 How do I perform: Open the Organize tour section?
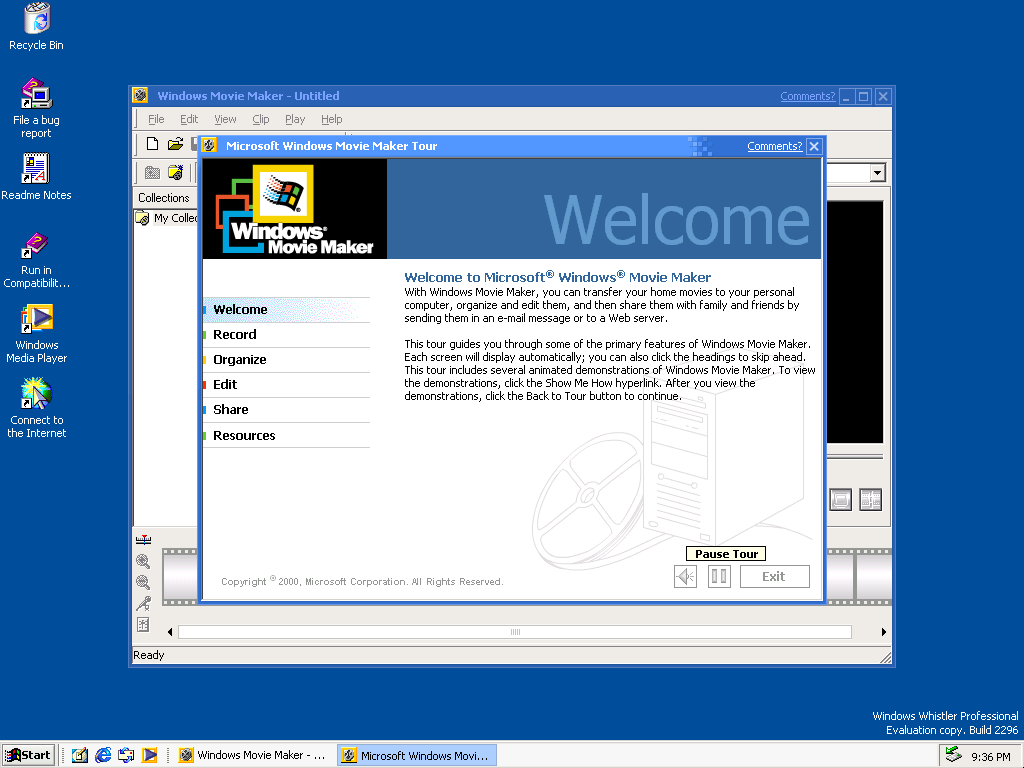click(287, 360)
